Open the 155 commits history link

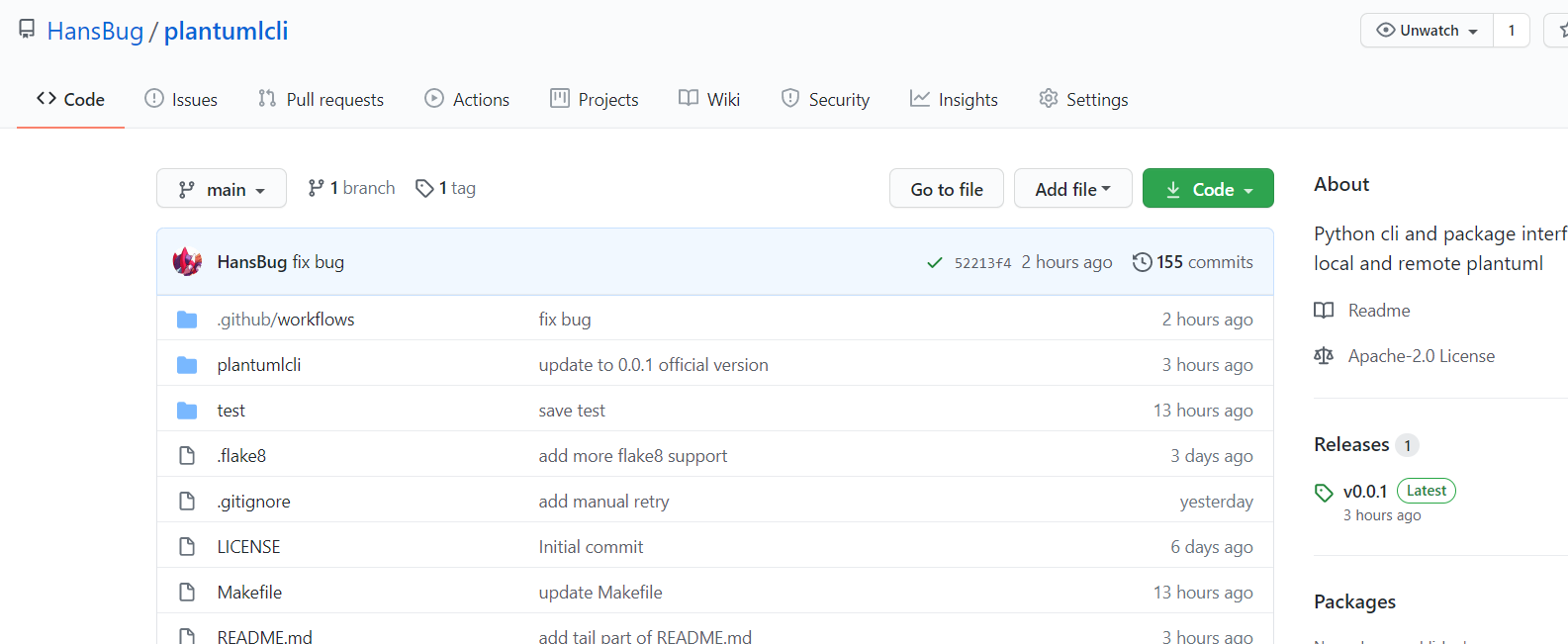tap(1193, 262)
